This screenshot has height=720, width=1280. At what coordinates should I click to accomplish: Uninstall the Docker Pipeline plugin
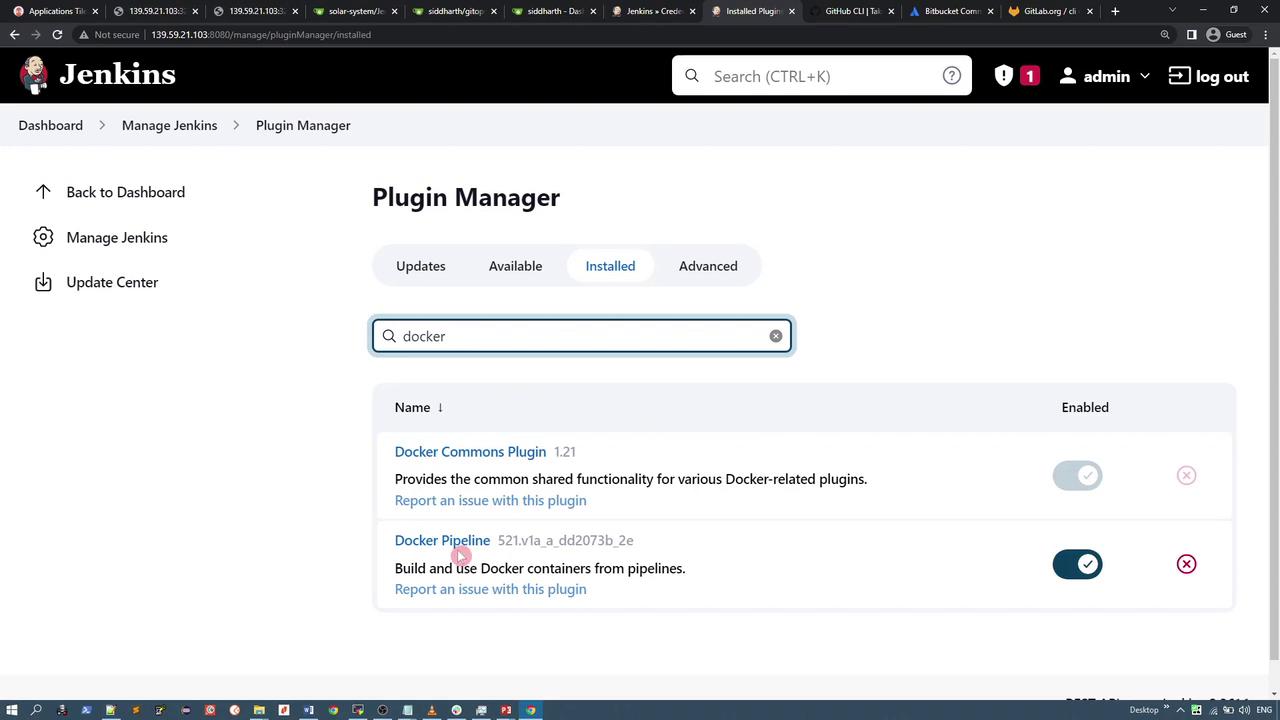1186,564
